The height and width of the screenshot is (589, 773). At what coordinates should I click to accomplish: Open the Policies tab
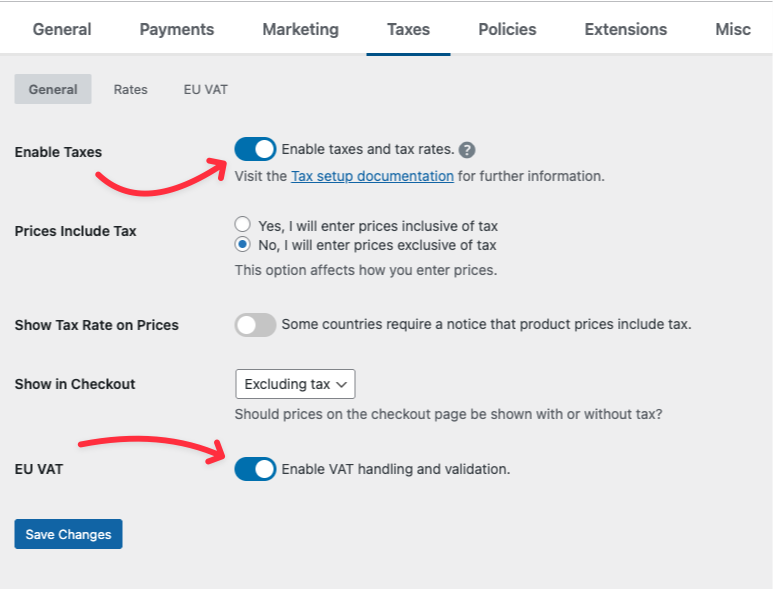point(507,29)
